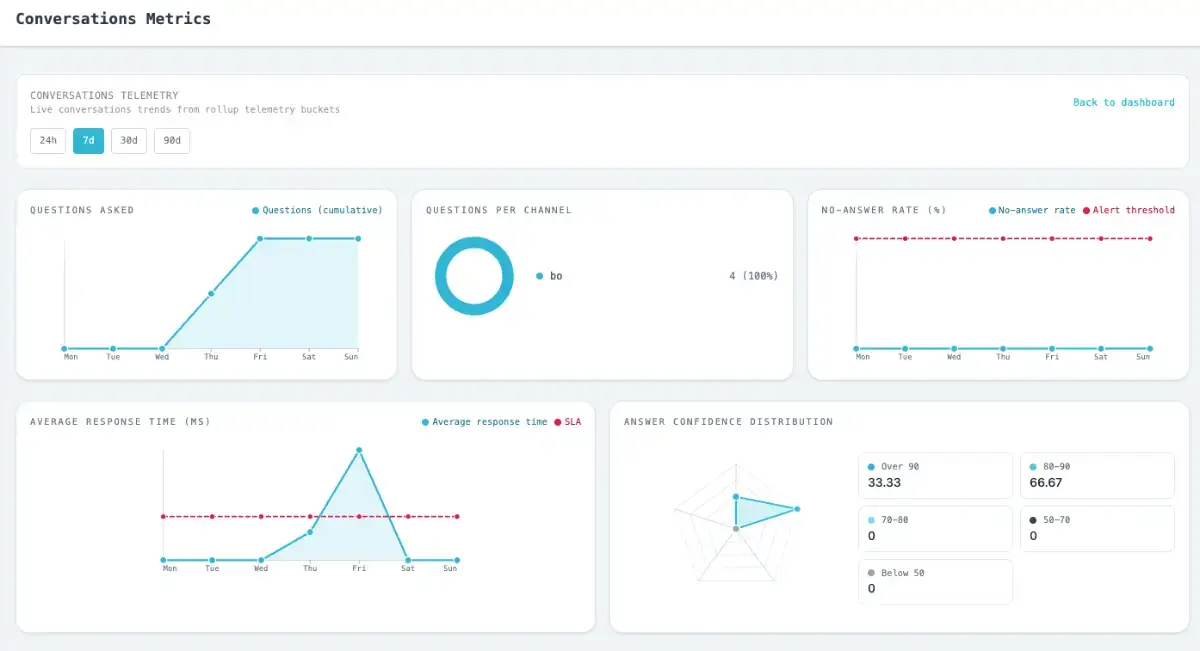1200x651 pixels.
Task: Click the Over 90 confidence card
Action: coord(935,475)
